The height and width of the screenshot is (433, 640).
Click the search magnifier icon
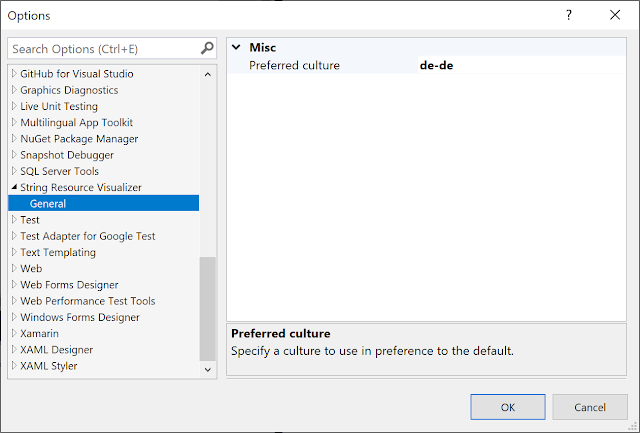[207, 48]
